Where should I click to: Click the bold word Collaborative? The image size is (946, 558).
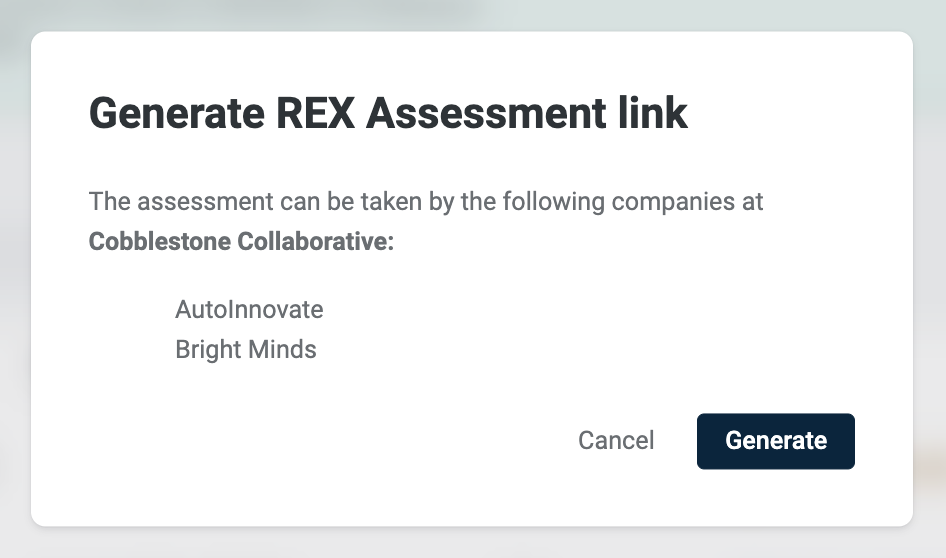point(316,241)
